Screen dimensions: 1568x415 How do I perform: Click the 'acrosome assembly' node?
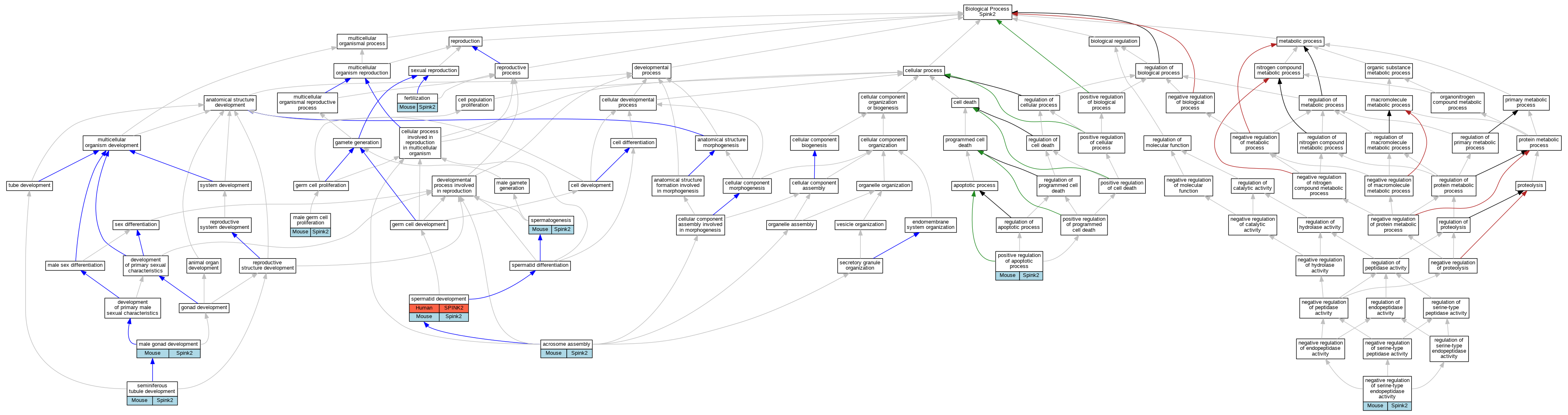click(x=566, y=345)
